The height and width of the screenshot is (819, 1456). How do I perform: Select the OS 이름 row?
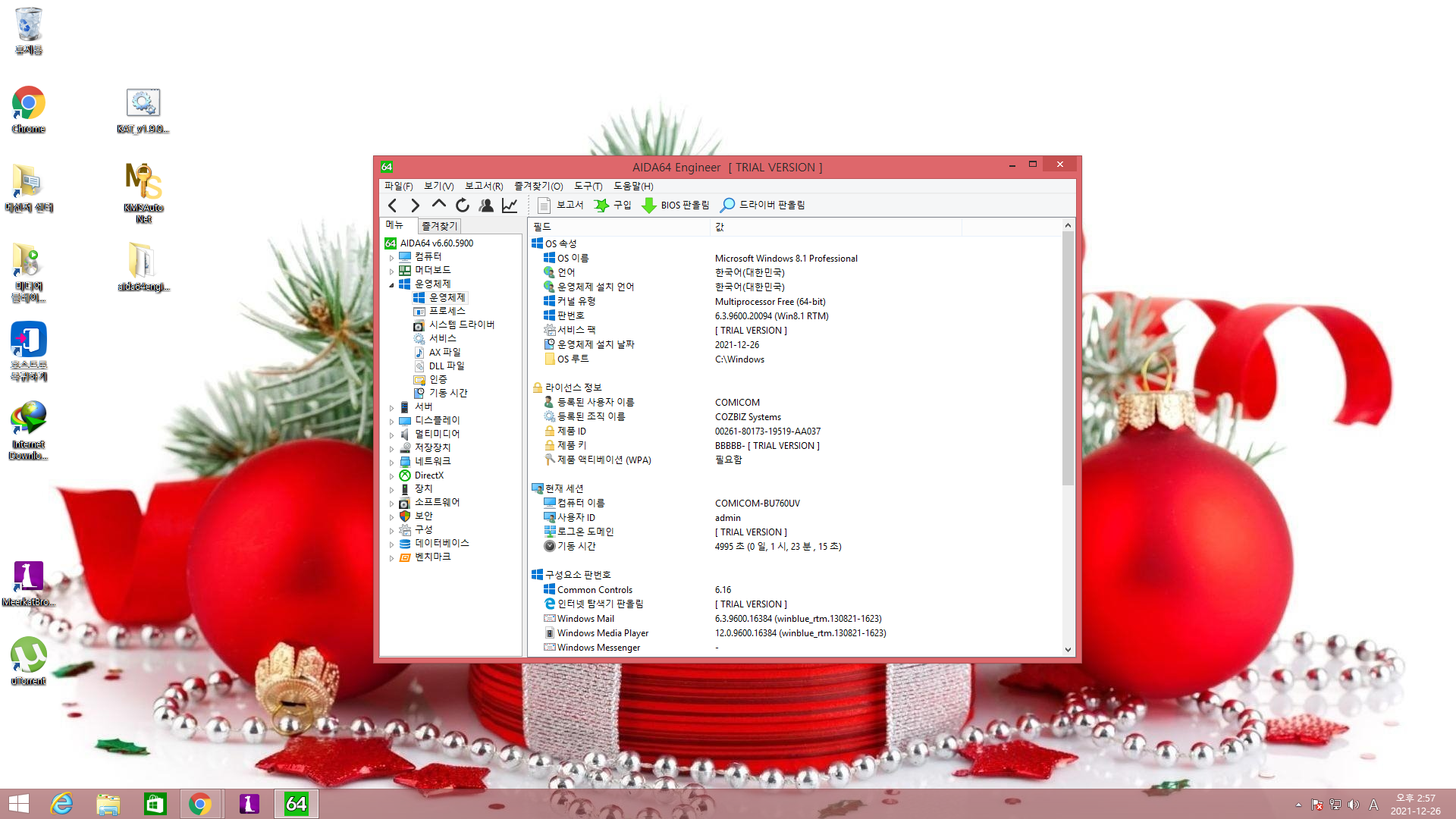(796, 259)
